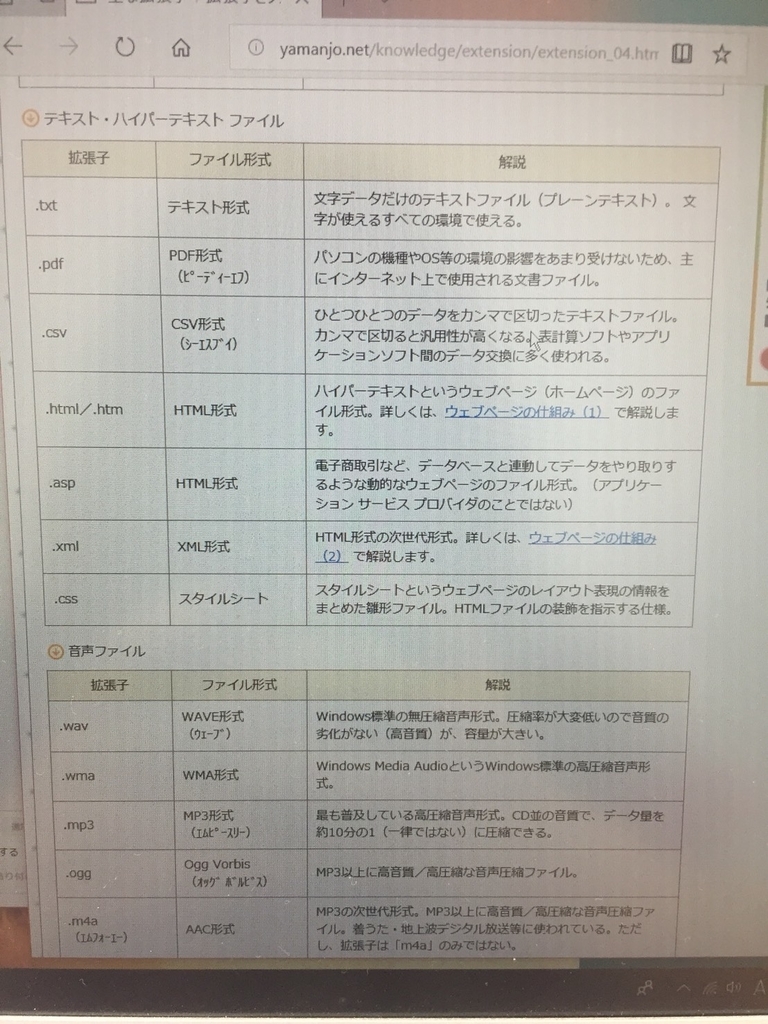
Task: Click the テキスト・ハイパーテキスト ファイル heading icon
Action: (31, 118)
